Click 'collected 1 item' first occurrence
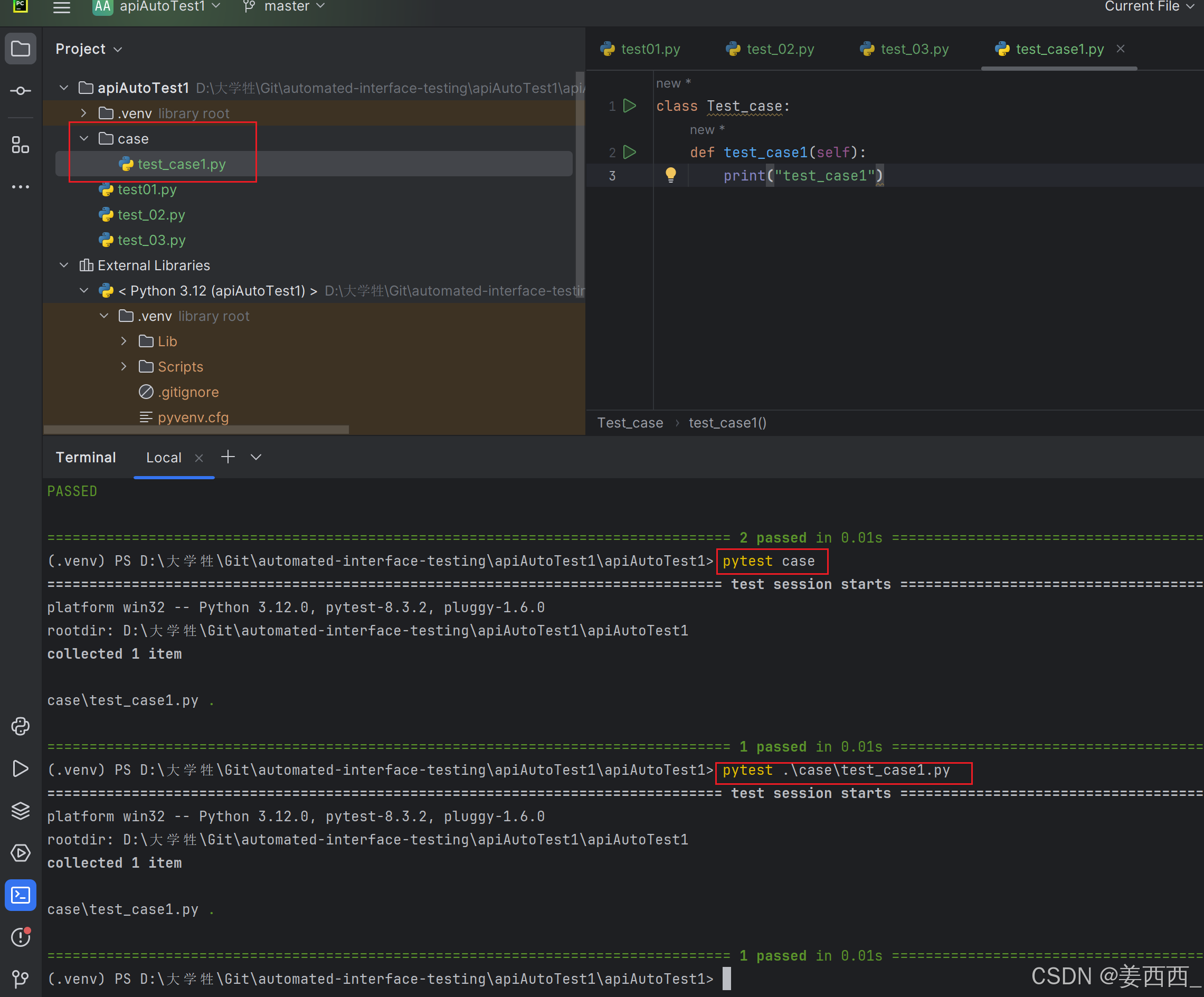Image resolution: width=1204 pixels, height=997 pixels. 114,653
